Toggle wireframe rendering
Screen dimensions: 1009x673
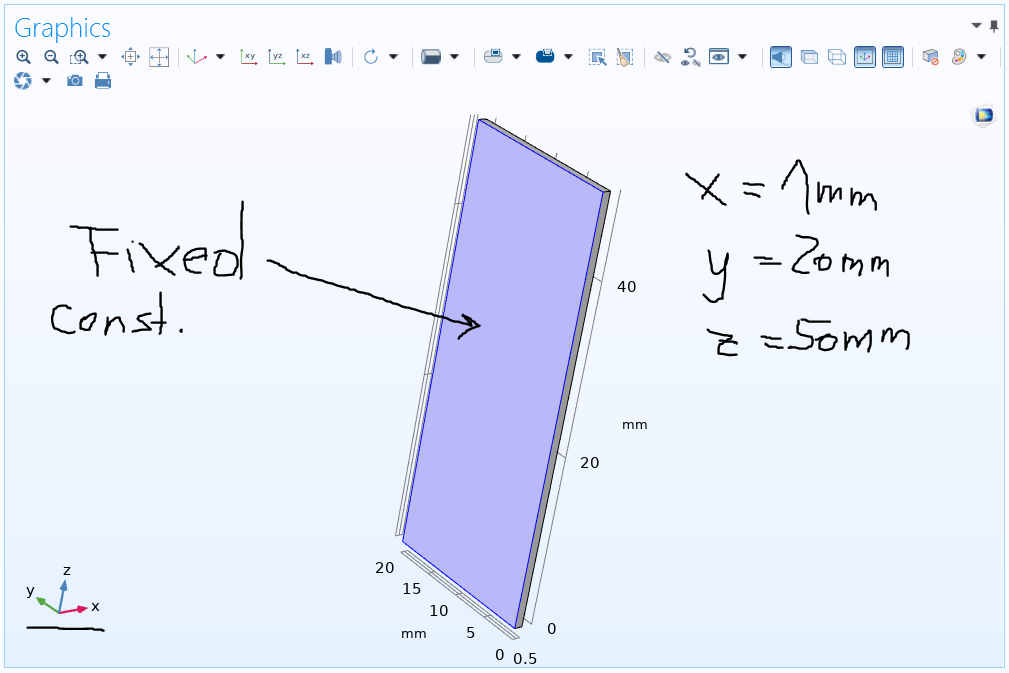tap(837, 57)
